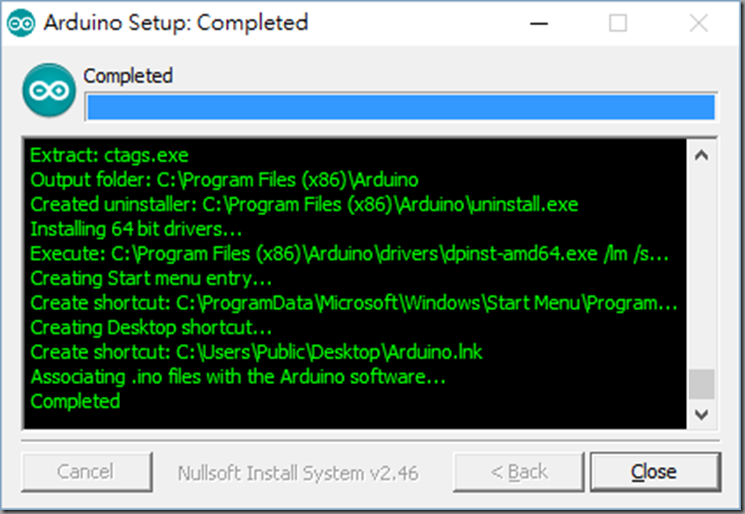Click the log scrollbar down arrow
This screenshot has height=514, width=745.
(702, 414)
